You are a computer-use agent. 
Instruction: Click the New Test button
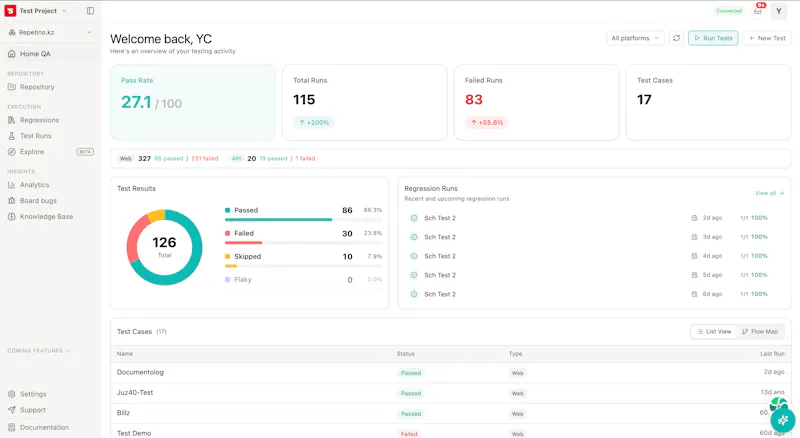click(767, 38)
